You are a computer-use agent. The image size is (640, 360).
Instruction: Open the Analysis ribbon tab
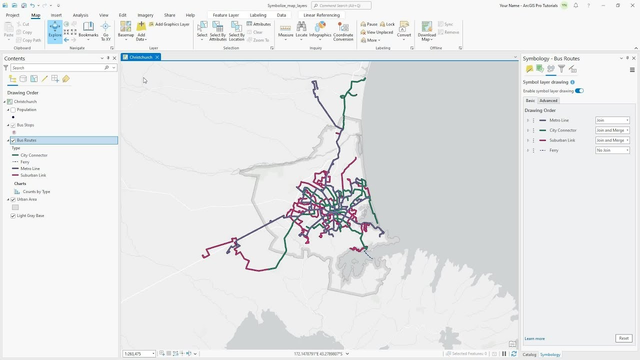pyautogui.click(x=80, y=15)
